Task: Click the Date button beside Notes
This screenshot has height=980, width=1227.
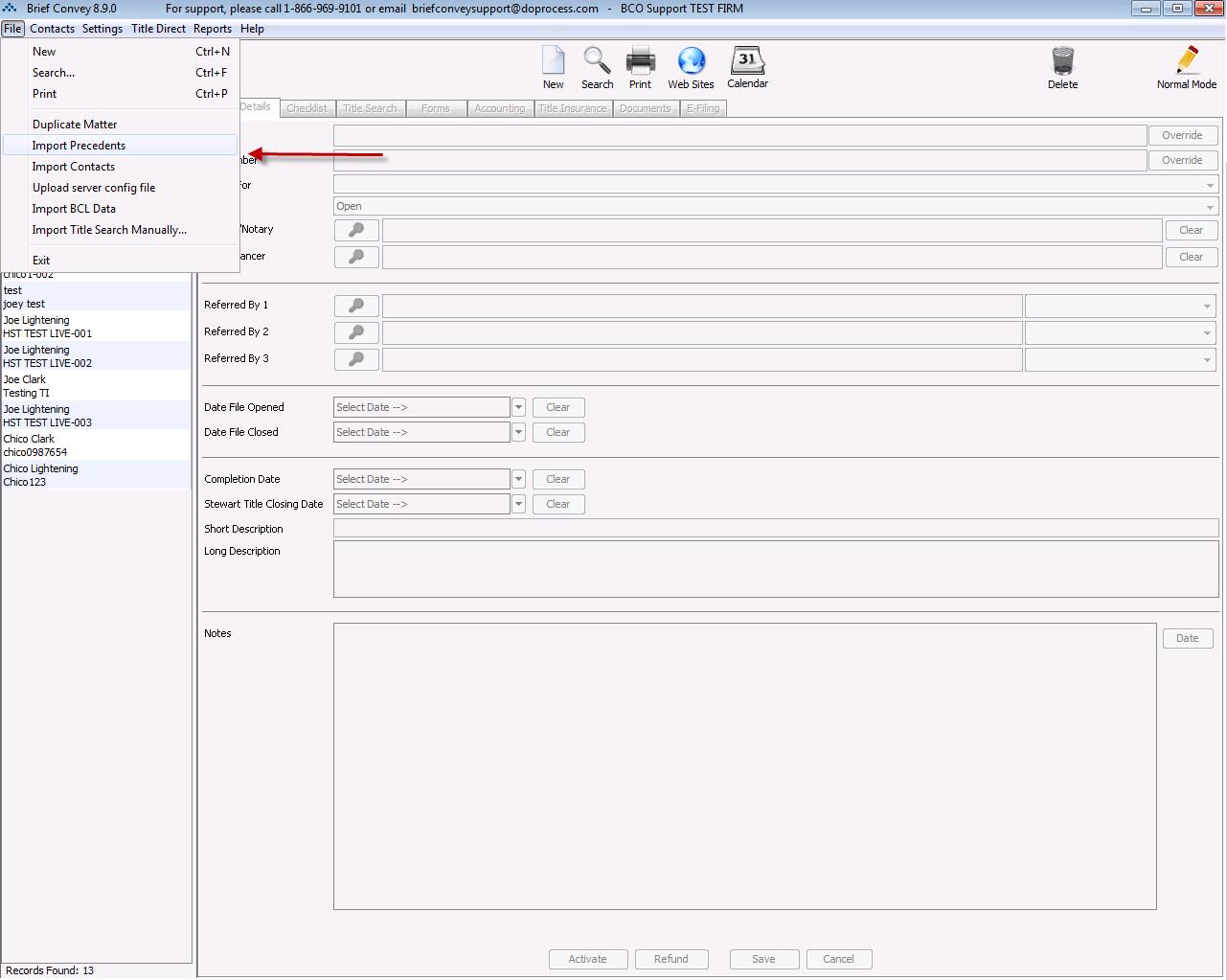Action: click(1188, 638)
